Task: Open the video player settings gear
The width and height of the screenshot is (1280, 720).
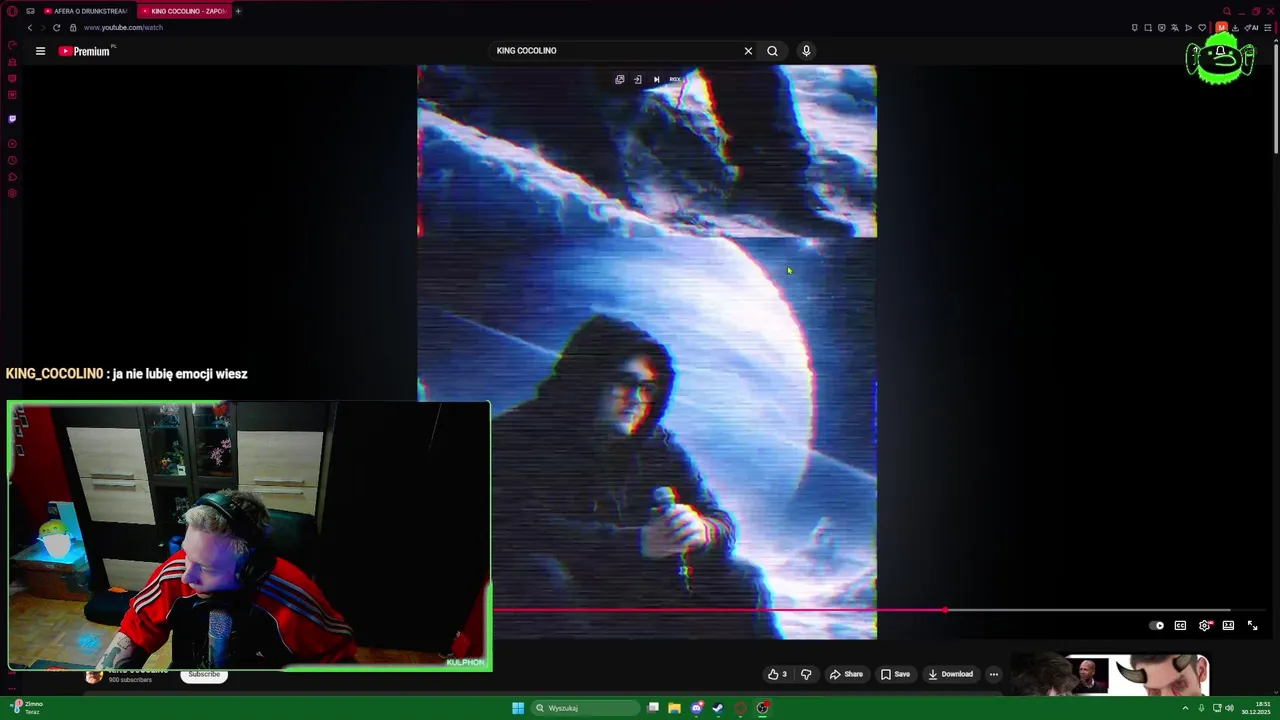Action: pos(1205,626)
